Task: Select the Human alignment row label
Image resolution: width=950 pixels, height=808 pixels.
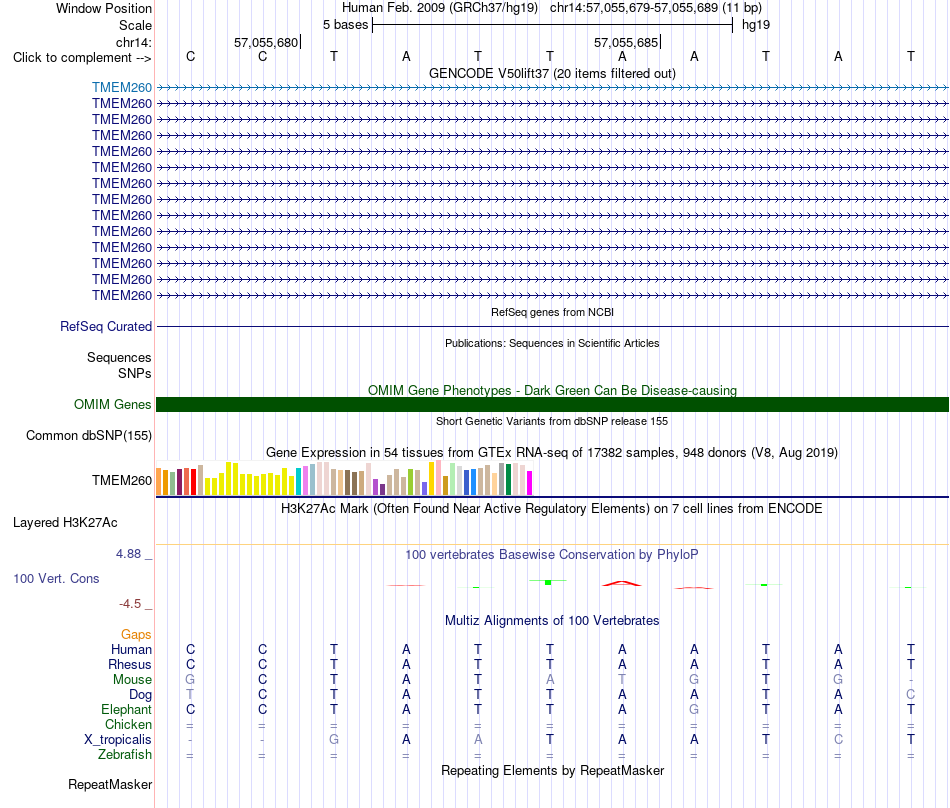Action: 131,649
